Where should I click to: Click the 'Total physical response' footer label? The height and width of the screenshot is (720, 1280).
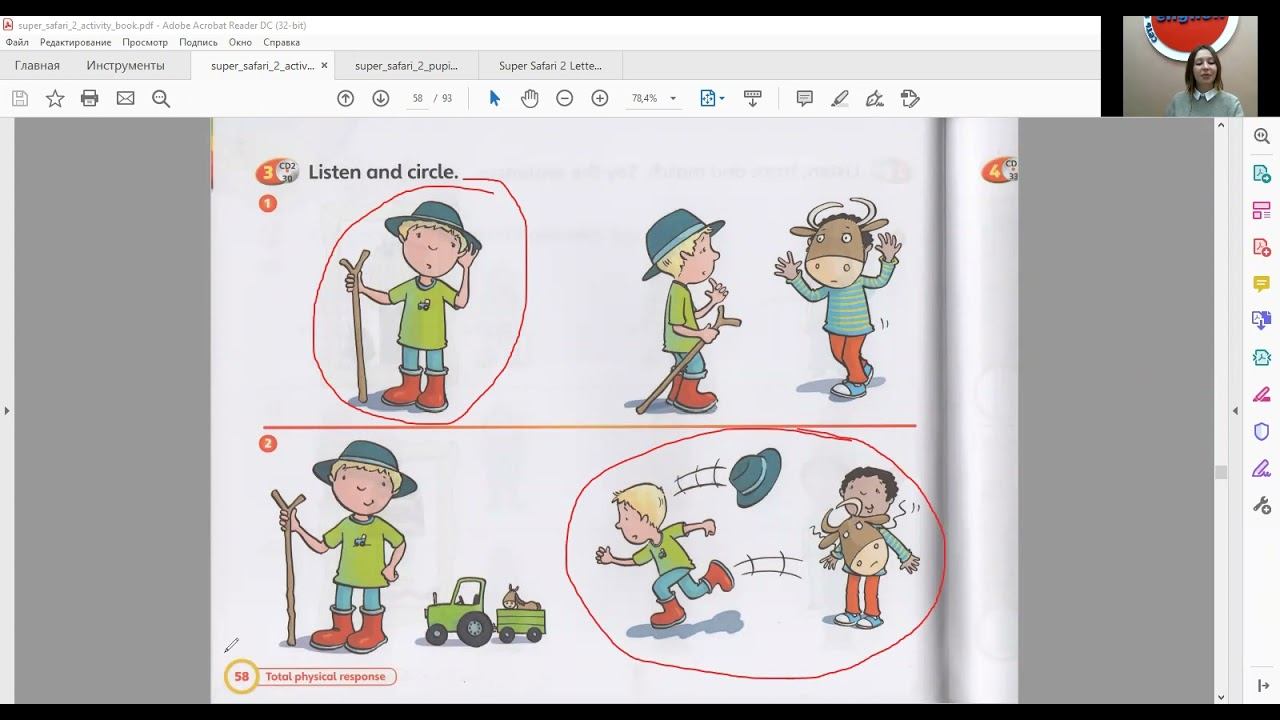(x=325, y=677)
